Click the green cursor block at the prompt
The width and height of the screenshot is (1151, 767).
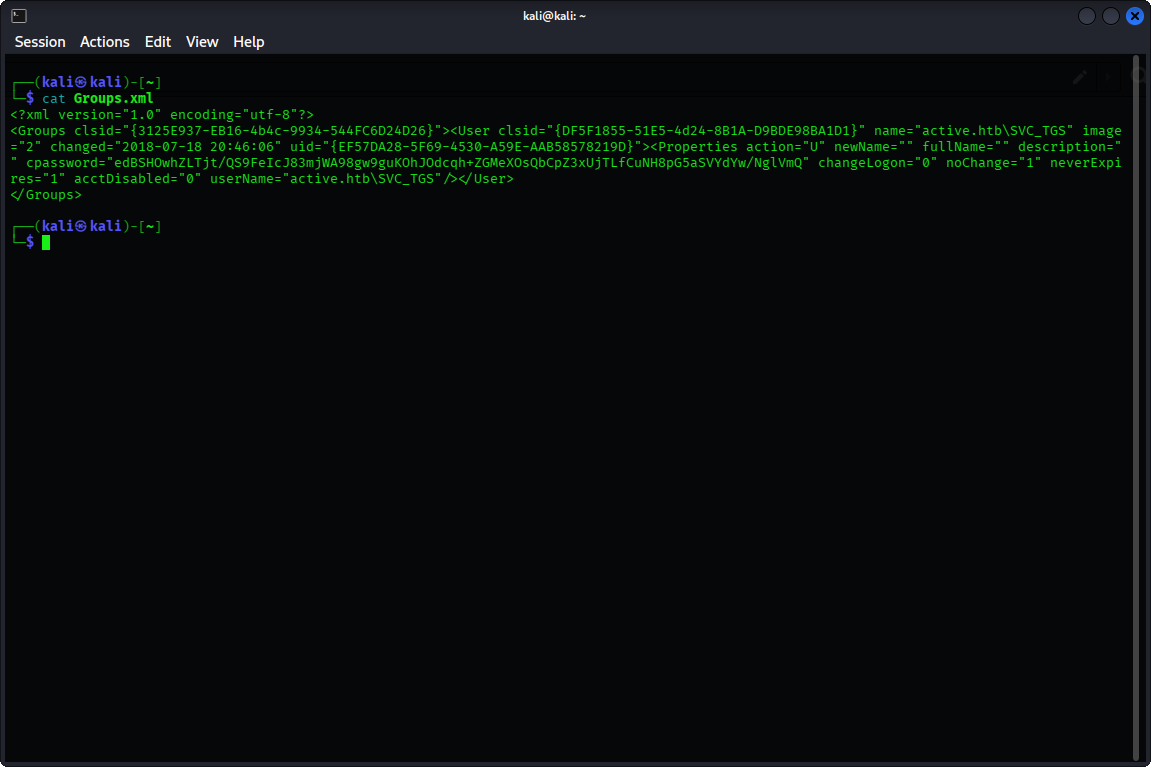(46, 242)
